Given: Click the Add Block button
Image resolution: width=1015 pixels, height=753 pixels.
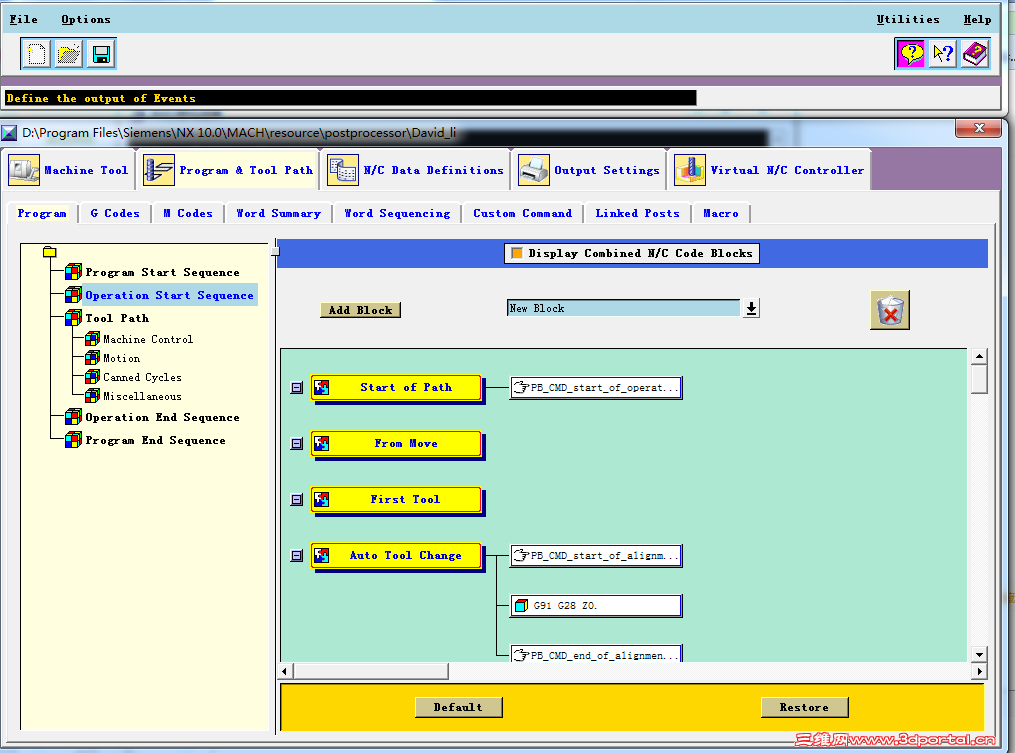Looking at the screenshot, I should pyautogui.click(x=361, y=310).
